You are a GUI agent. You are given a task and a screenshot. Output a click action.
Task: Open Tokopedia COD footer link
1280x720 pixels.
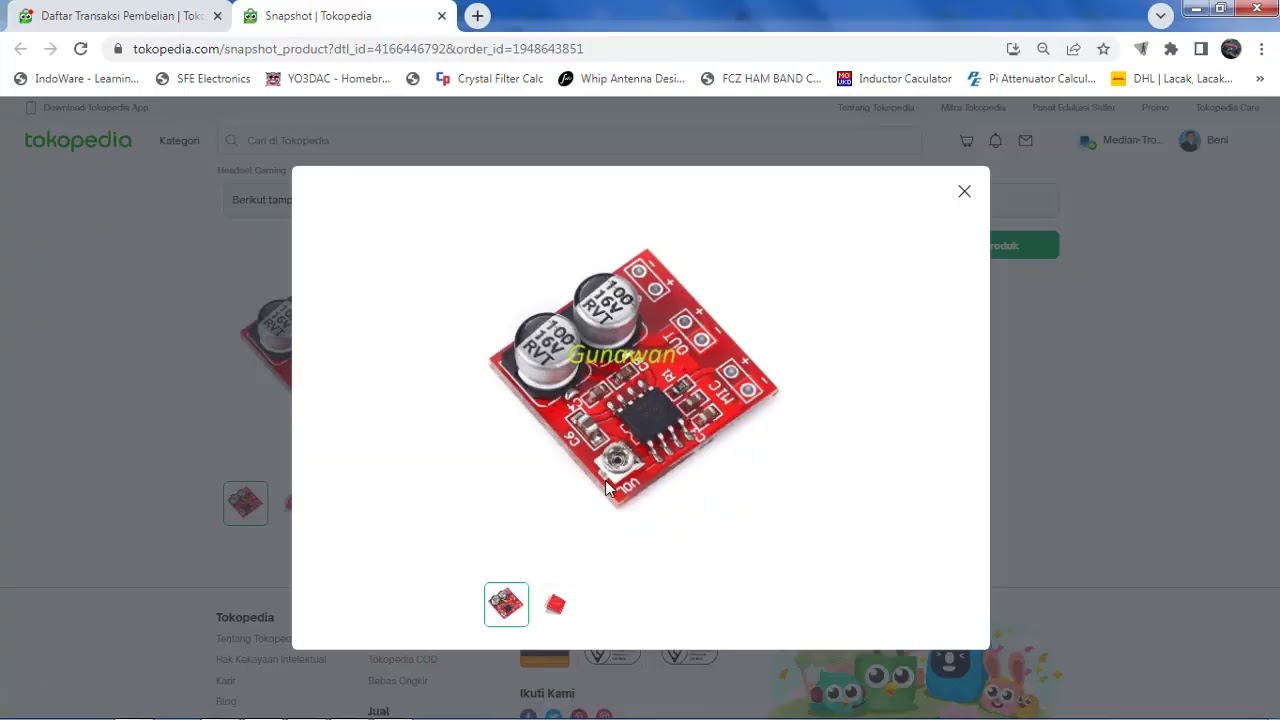pos(402,660)
